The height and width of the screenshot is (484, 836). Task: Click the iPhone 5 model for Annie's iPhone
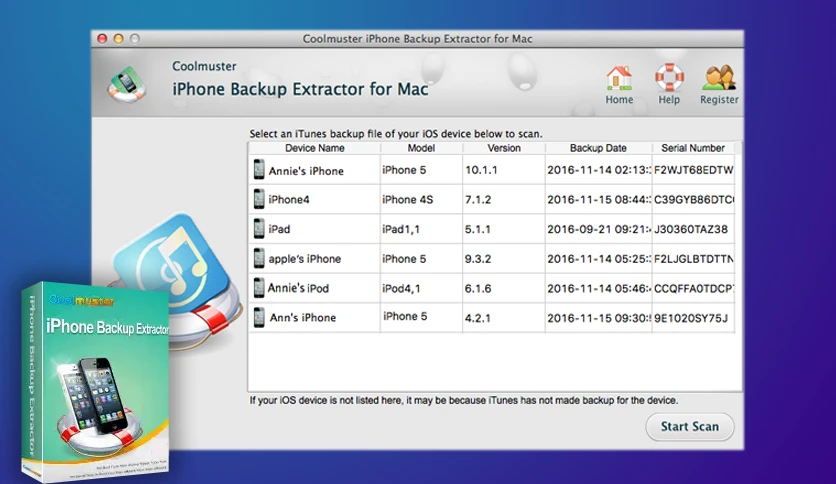(421, 170)
